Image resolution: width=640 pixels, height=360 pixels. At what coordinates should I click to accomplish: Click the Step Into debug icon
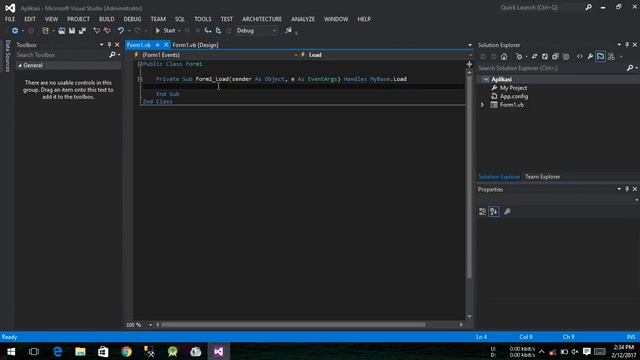pos(208,31)
